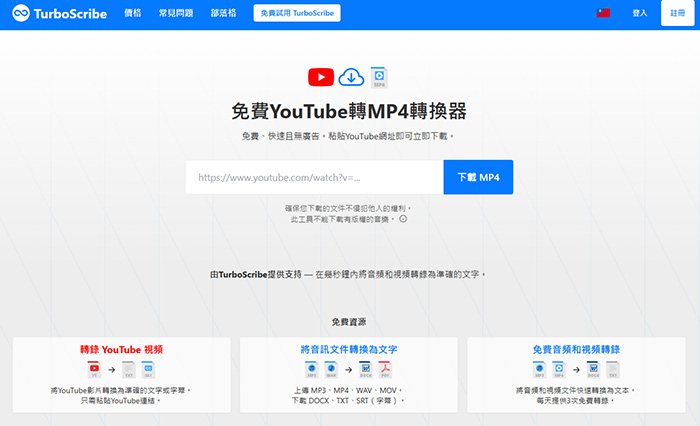Viewport: 700px width, 426px height.
Task: Click DOCX file icon in 將音訊文件 card
Action: [366, 369]
